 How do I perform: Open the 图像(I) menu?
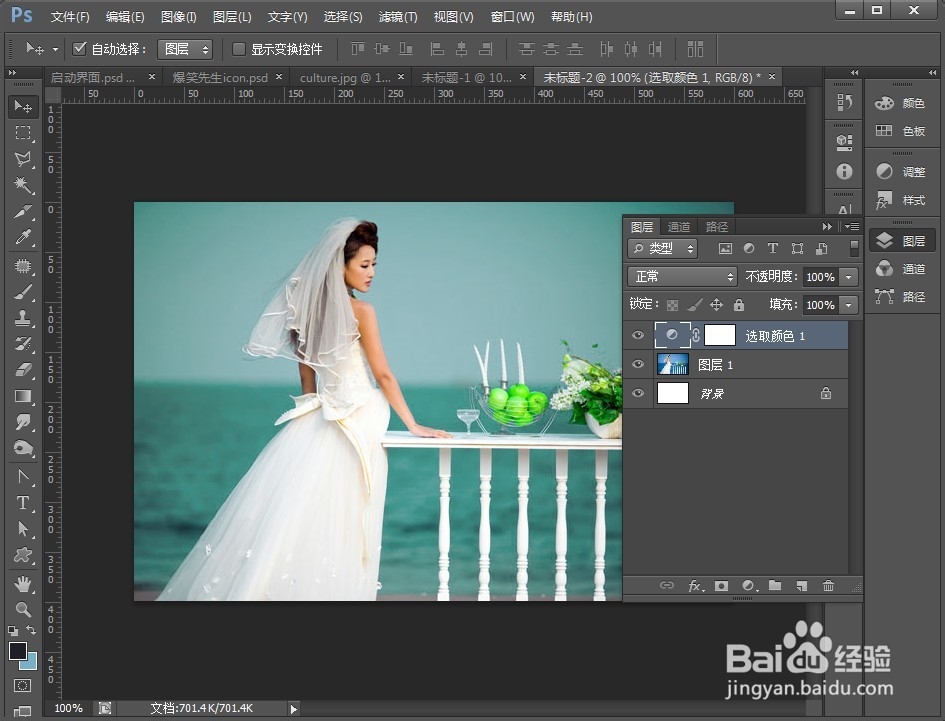click(178, 17)
